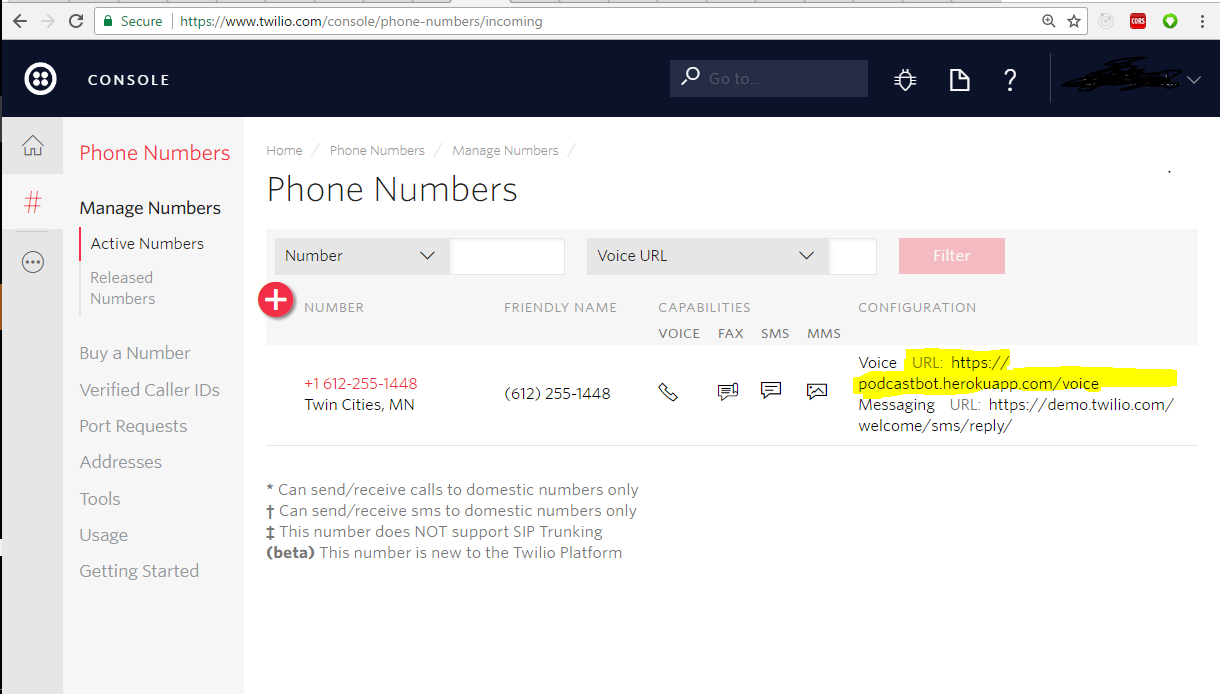Click the search magnifier in Go to box
1220x694 pixels.
click(x=690, y=77)
